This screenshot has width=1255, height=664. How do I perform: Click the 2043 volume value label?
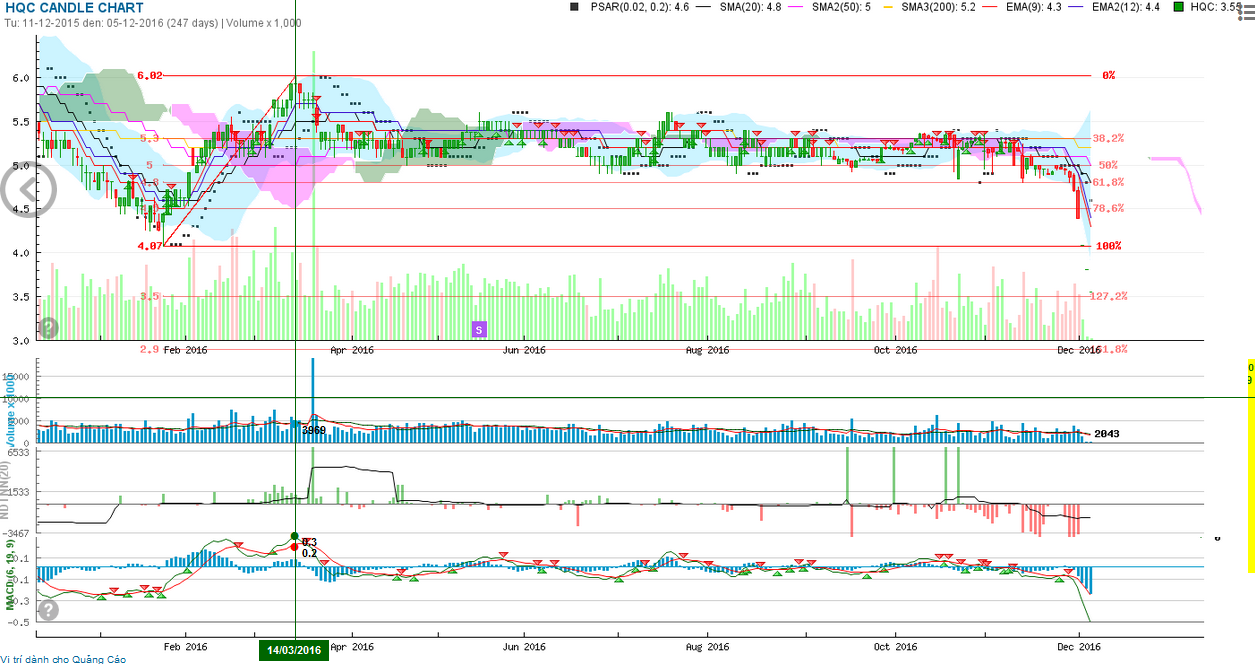[1106, 434]
